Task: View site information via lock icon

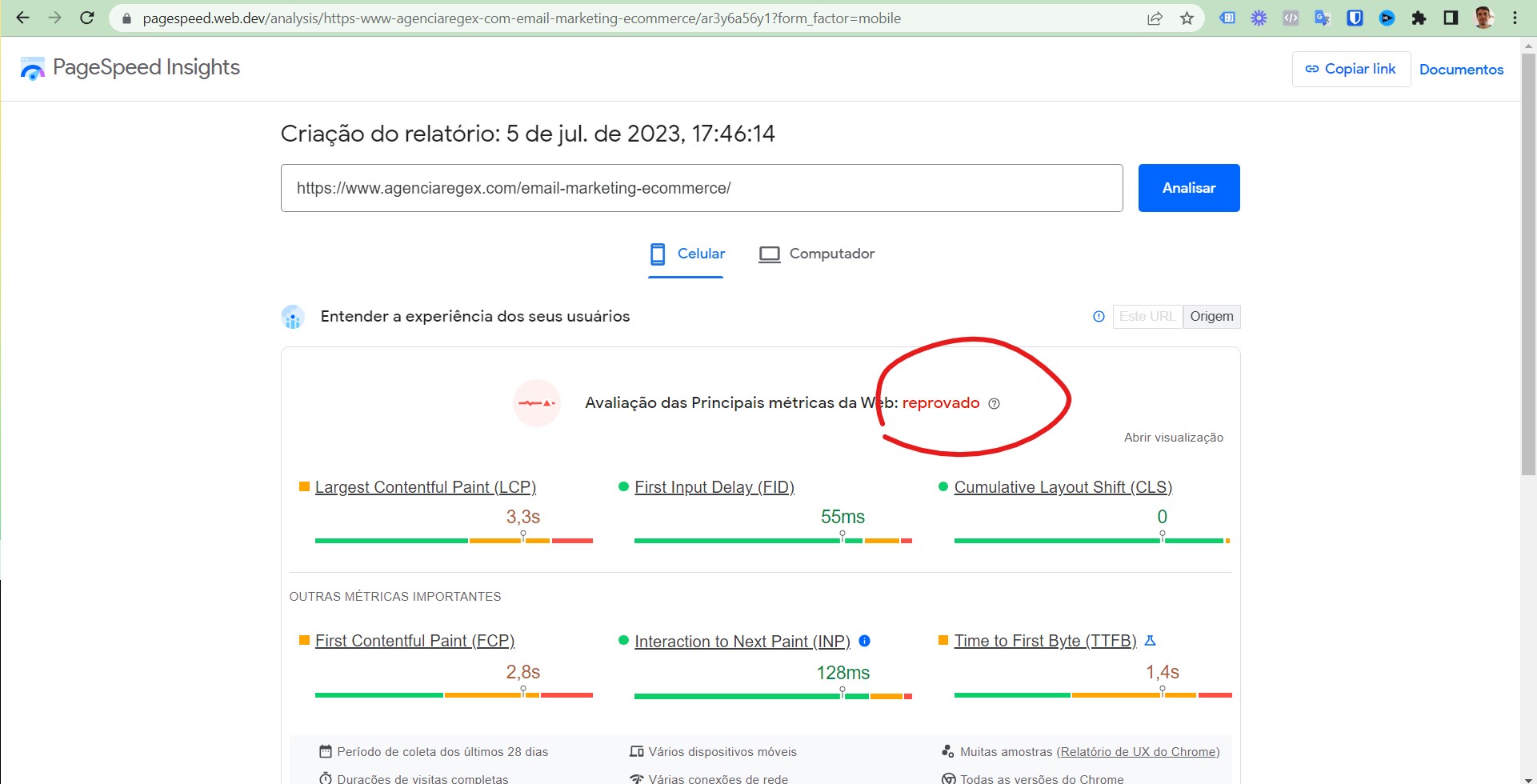Action: click(126, 18)
